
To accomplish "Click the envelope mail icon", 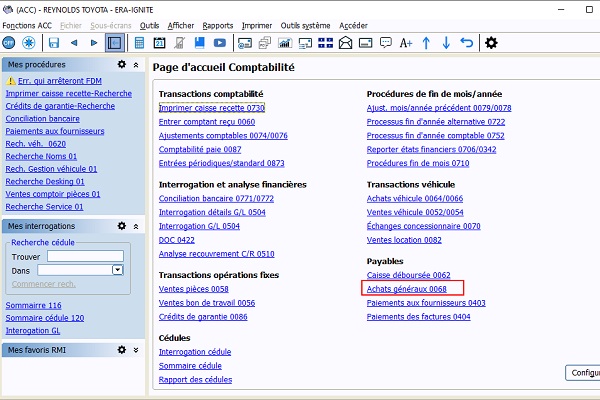I will pyautogui.click(x=346, y=43).
